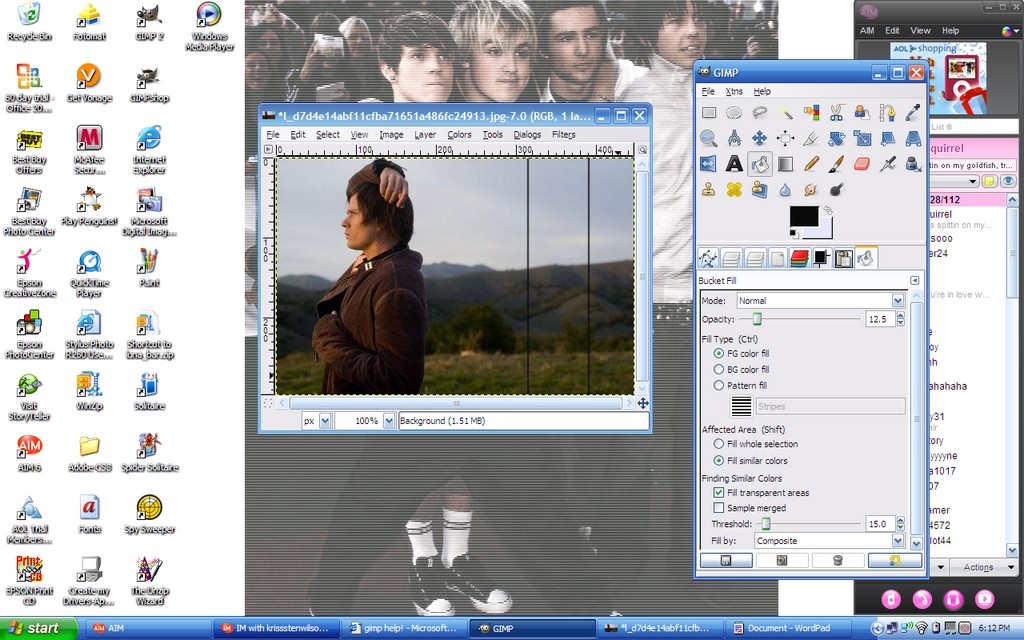
Task: Select the Paintbrush tool
Action: pyautogui.click(x=837, y=163)
